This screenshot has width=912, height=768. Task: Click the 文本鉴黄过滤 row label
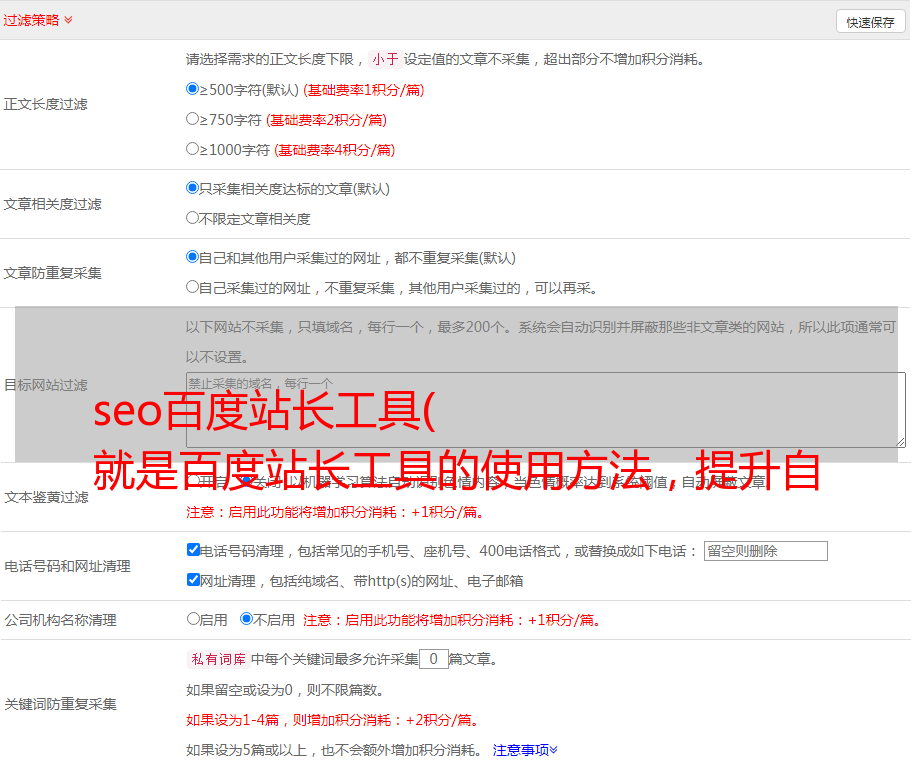[x=47, y=497]
